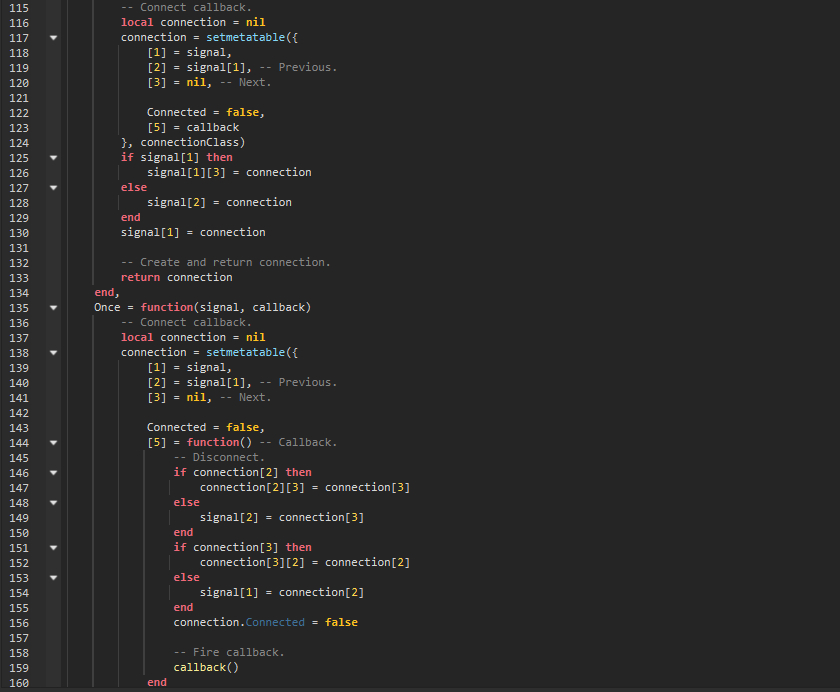The width and height of the screenshot is (840, 692).
Task: Click 'Once' function name on line 135
Action: (x=107, y=307)
